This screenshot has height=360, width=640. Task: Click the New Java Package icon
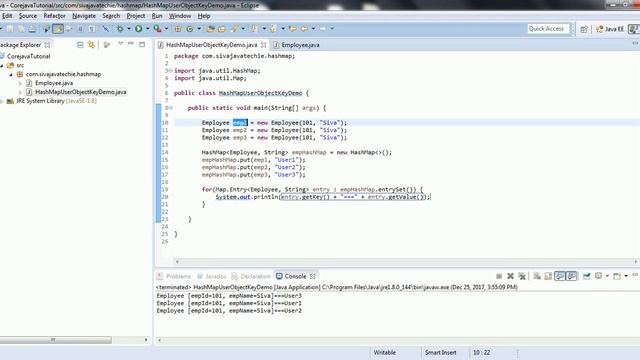(x=178, y=29)
